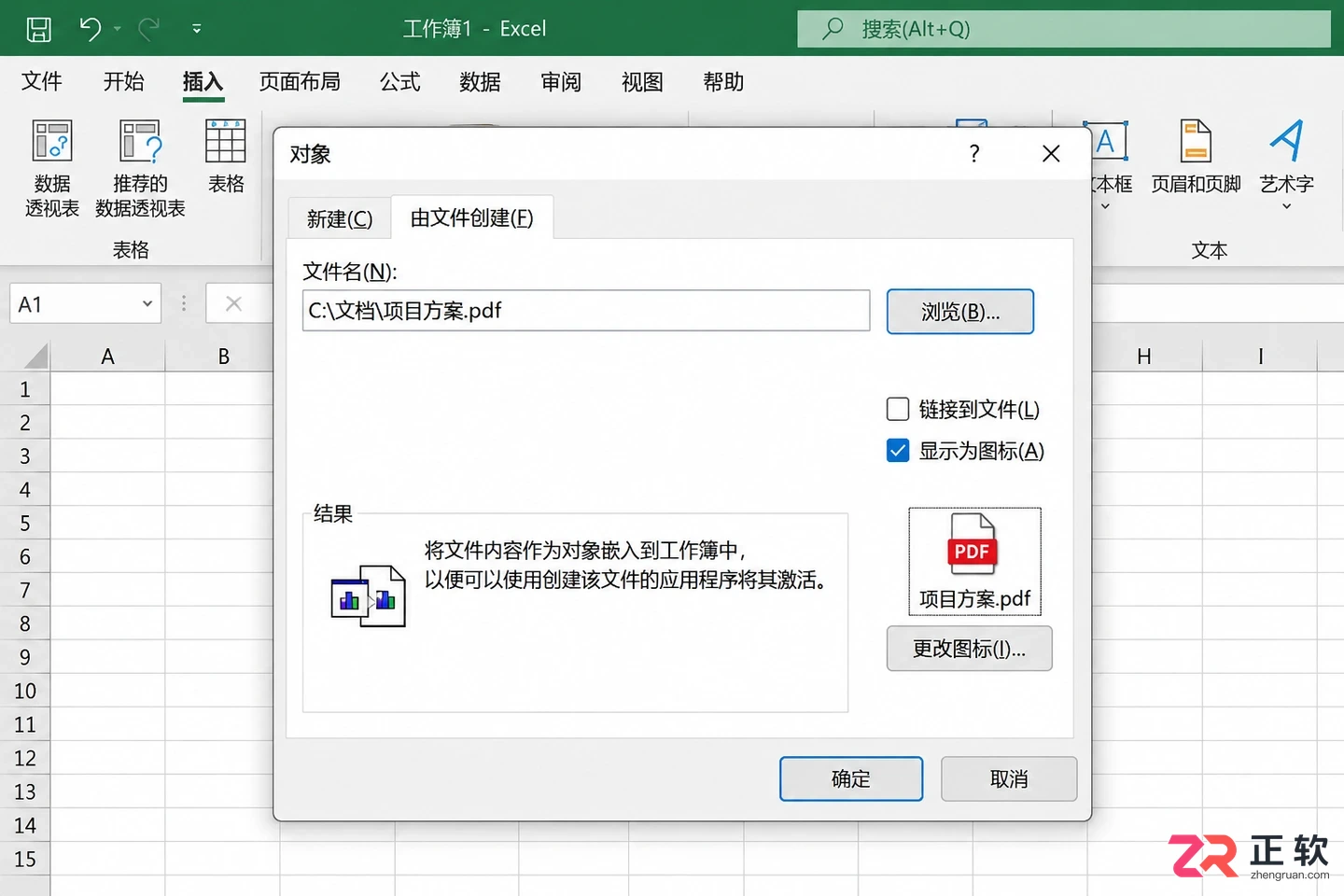Click the search box 搜索(Alt+Q)

click(1064, 29)
